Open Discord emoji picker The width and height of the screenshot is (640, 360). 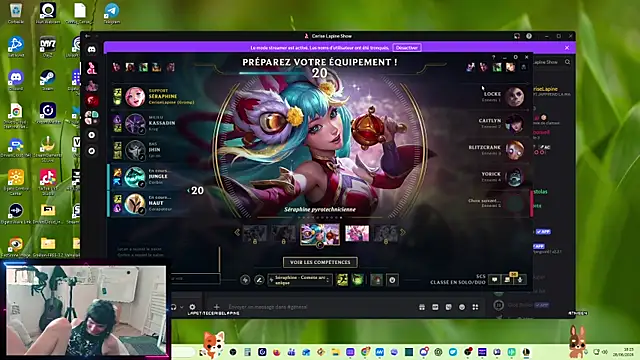(x=462, y=307)
